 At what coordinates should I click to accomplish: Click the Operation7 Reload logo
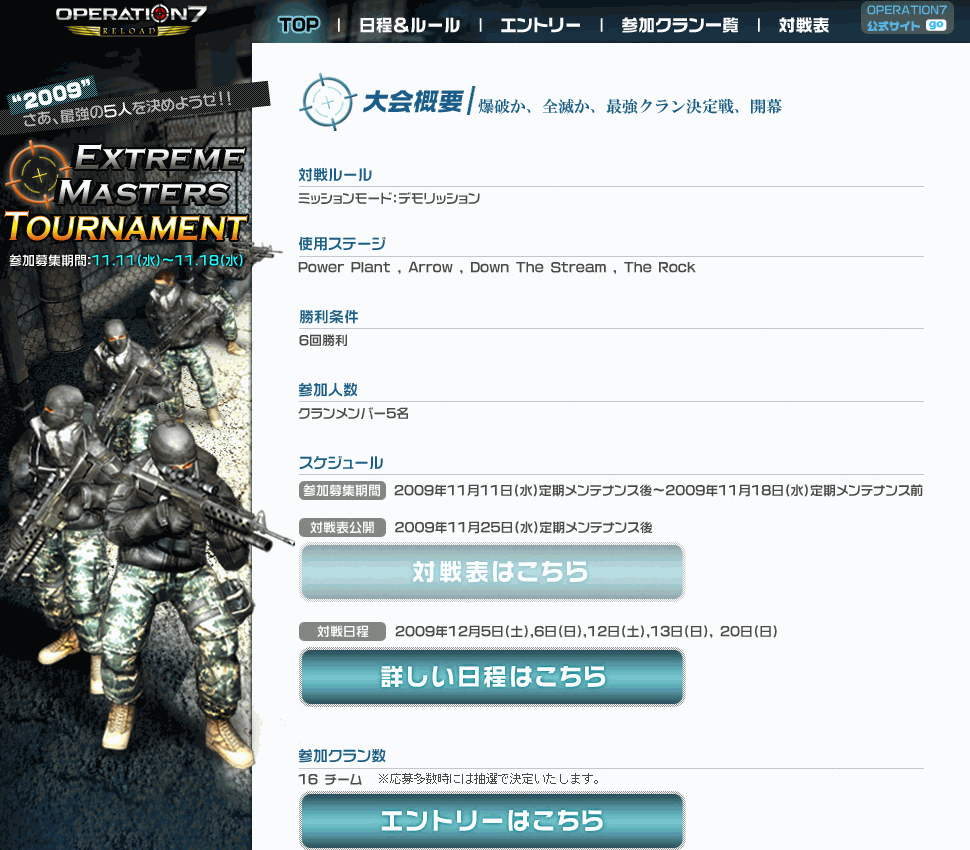click(x=130, y=21)
